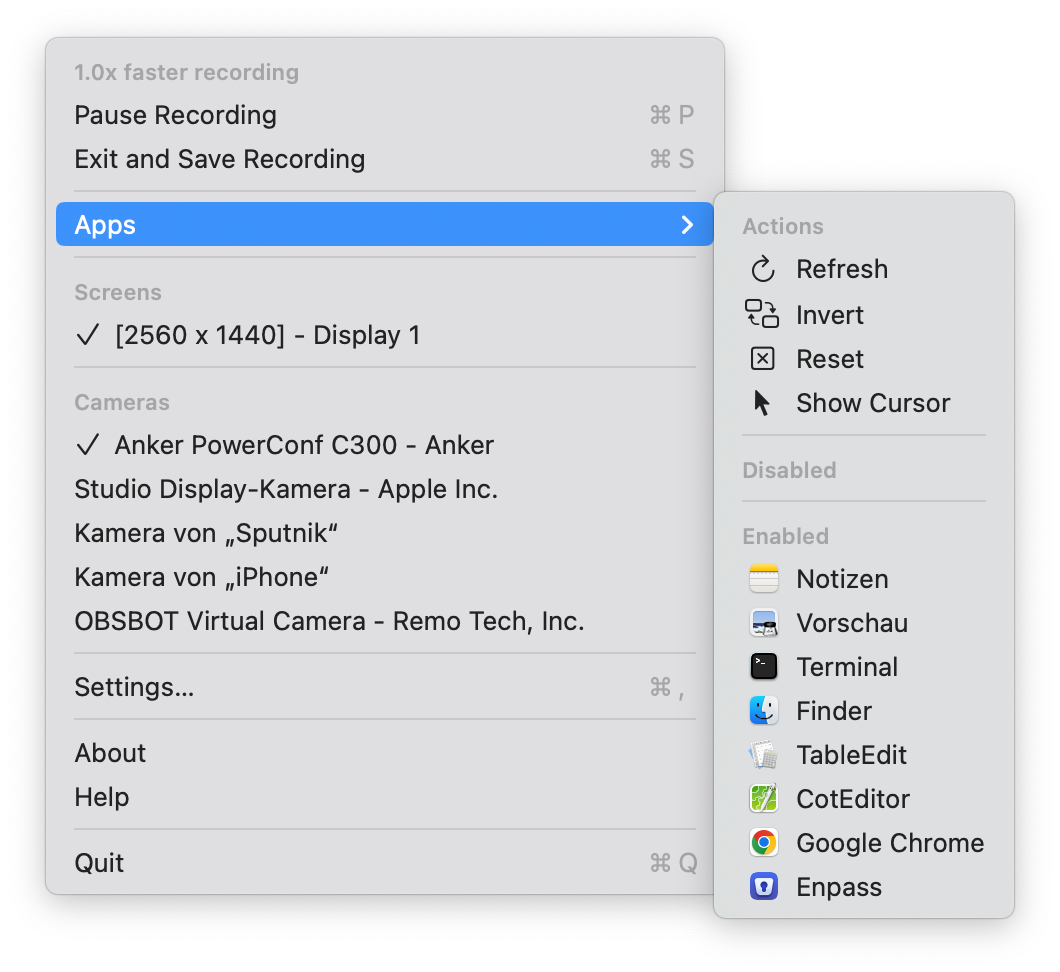Expand the Apps submenu chevron
The width and height of the screenshot is (1060, 972).
coord(688,224)
